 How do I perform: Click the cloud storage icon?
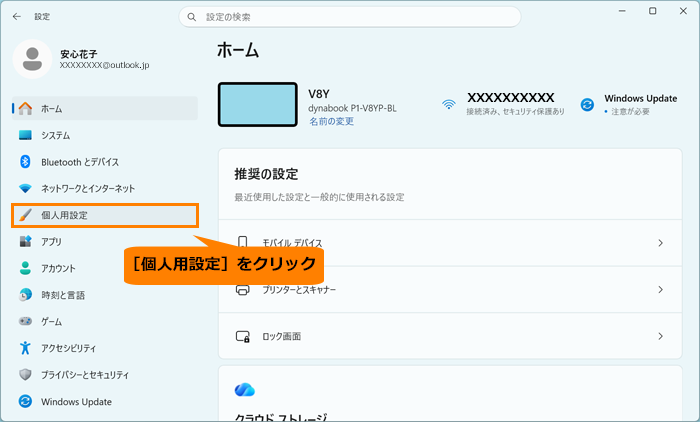point(245,390)
